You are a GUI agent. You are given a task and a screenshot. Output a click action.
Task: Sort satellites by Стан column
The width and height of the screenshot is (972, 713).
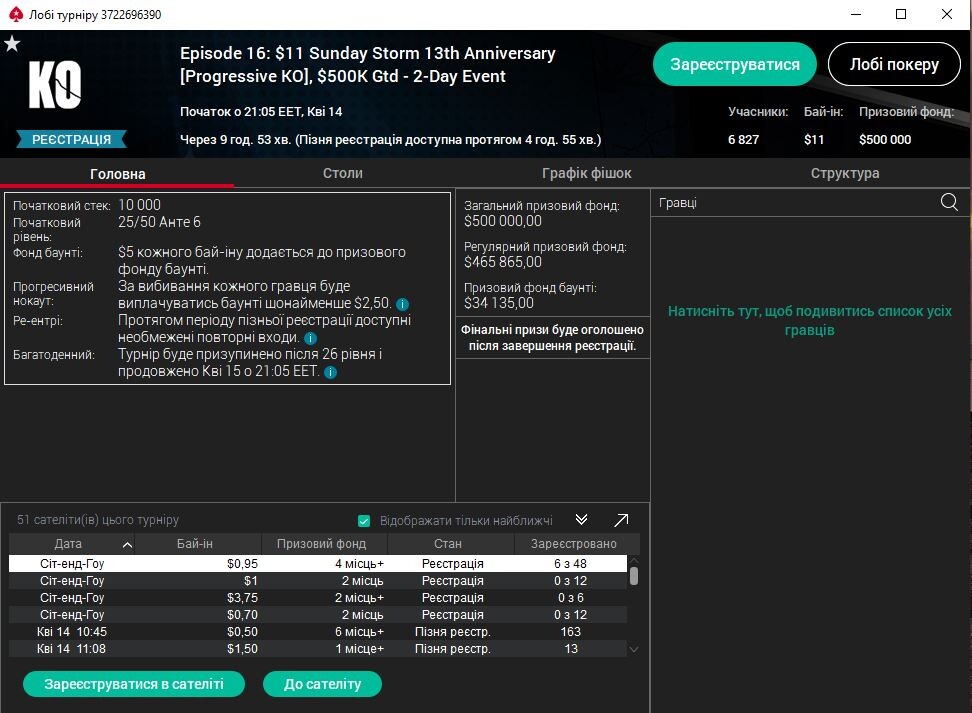451,544
